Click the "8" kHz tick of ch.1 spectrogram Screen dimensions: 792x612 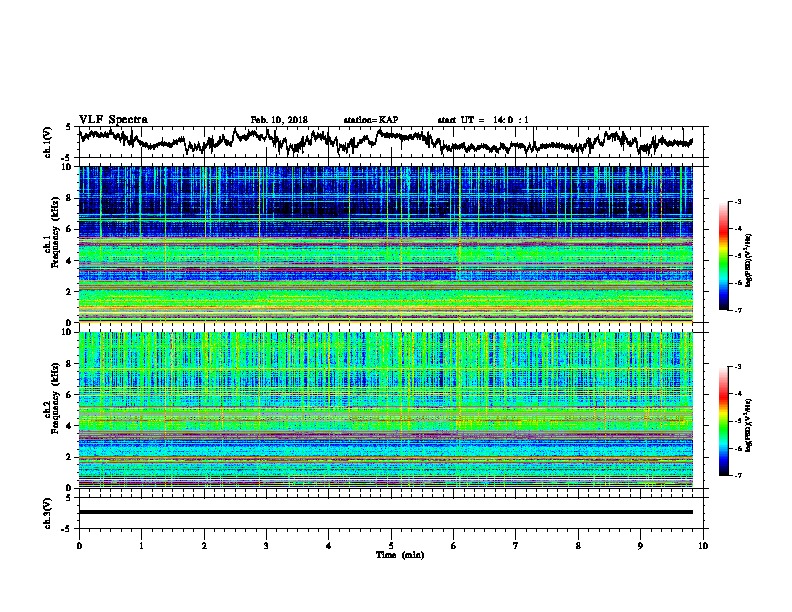tap(70, 198)
